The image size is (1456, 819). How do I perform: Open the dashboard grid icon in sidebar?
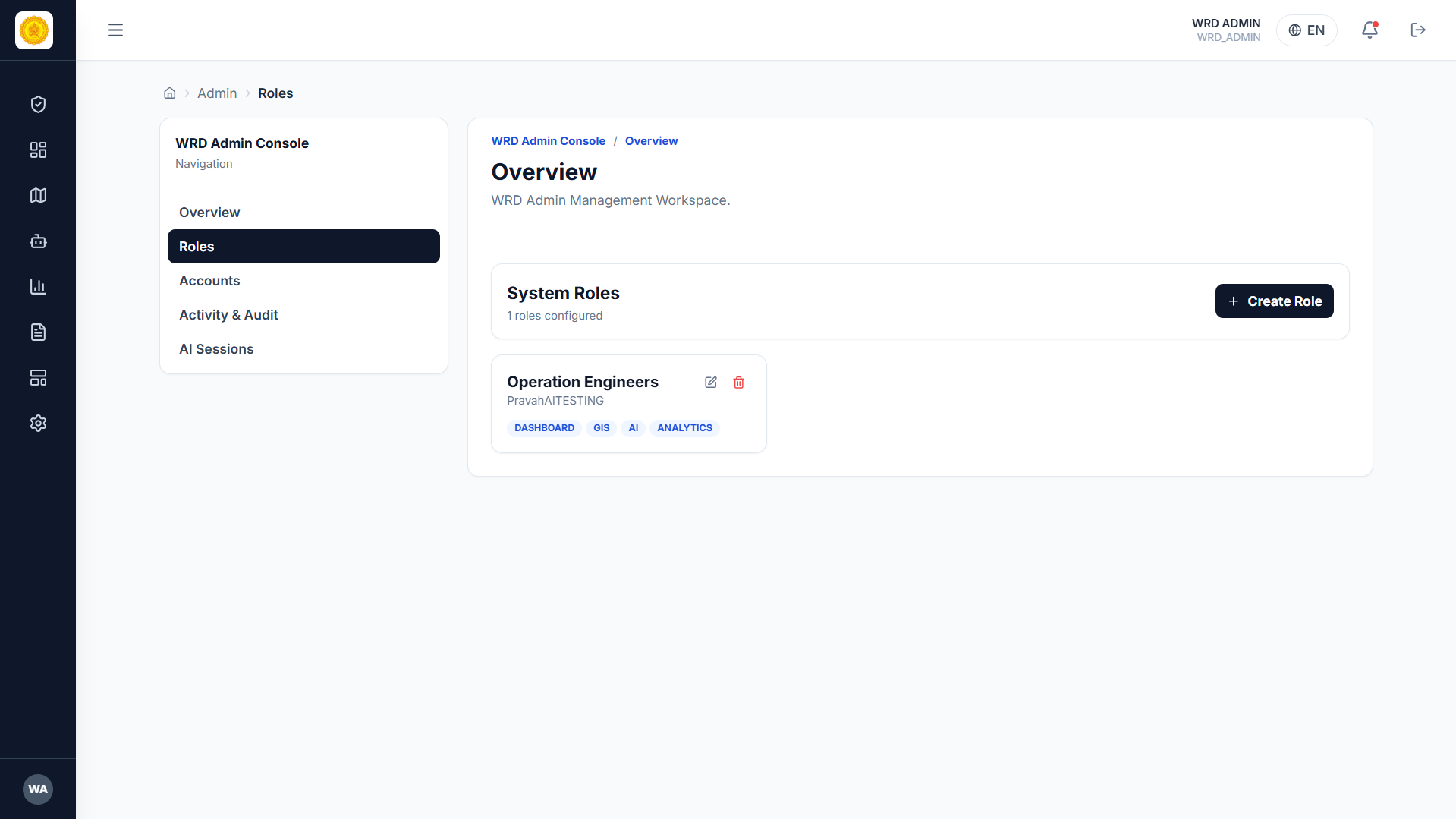pos(38,150)
